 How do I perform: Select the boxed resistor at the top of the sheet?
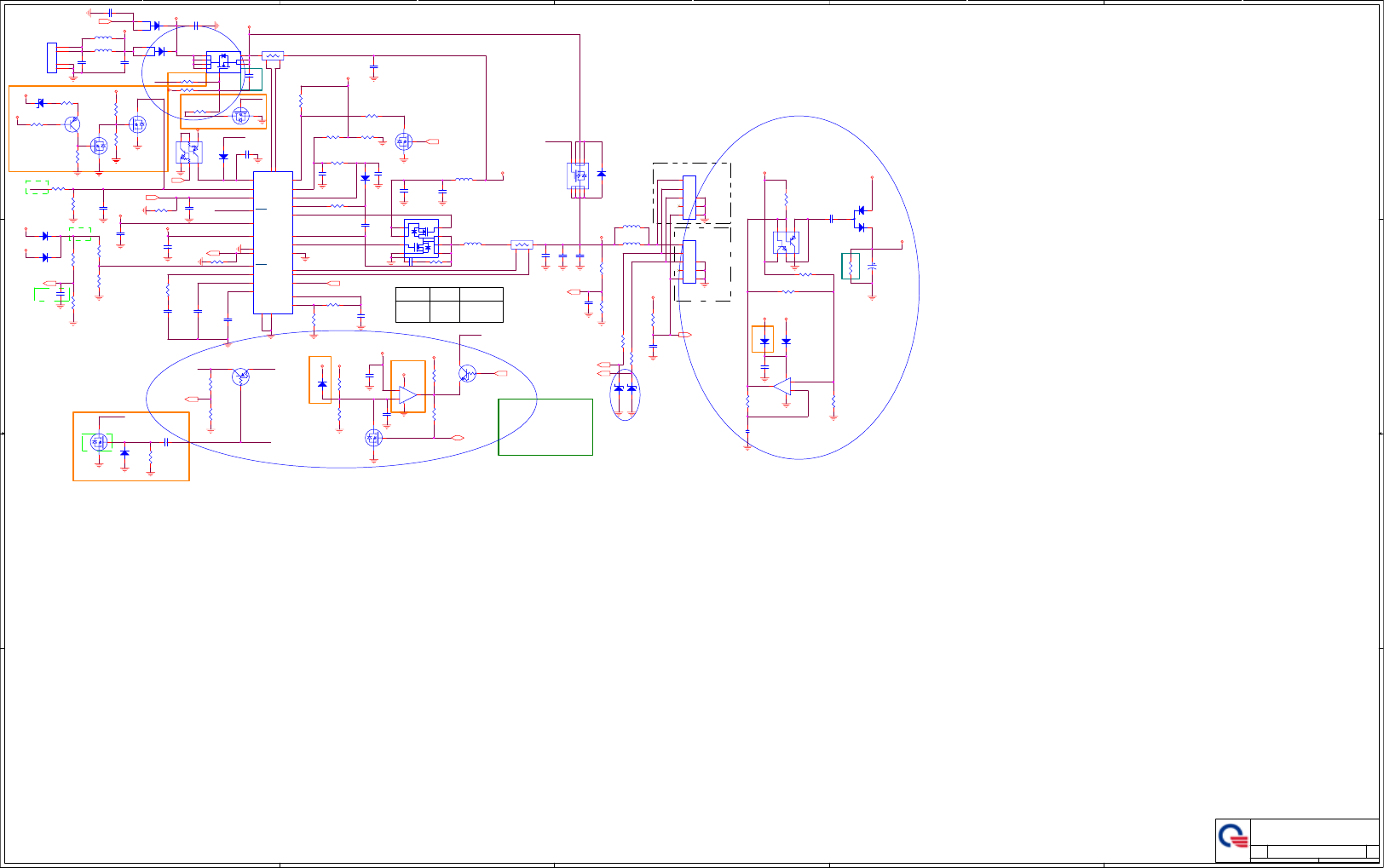273,55
